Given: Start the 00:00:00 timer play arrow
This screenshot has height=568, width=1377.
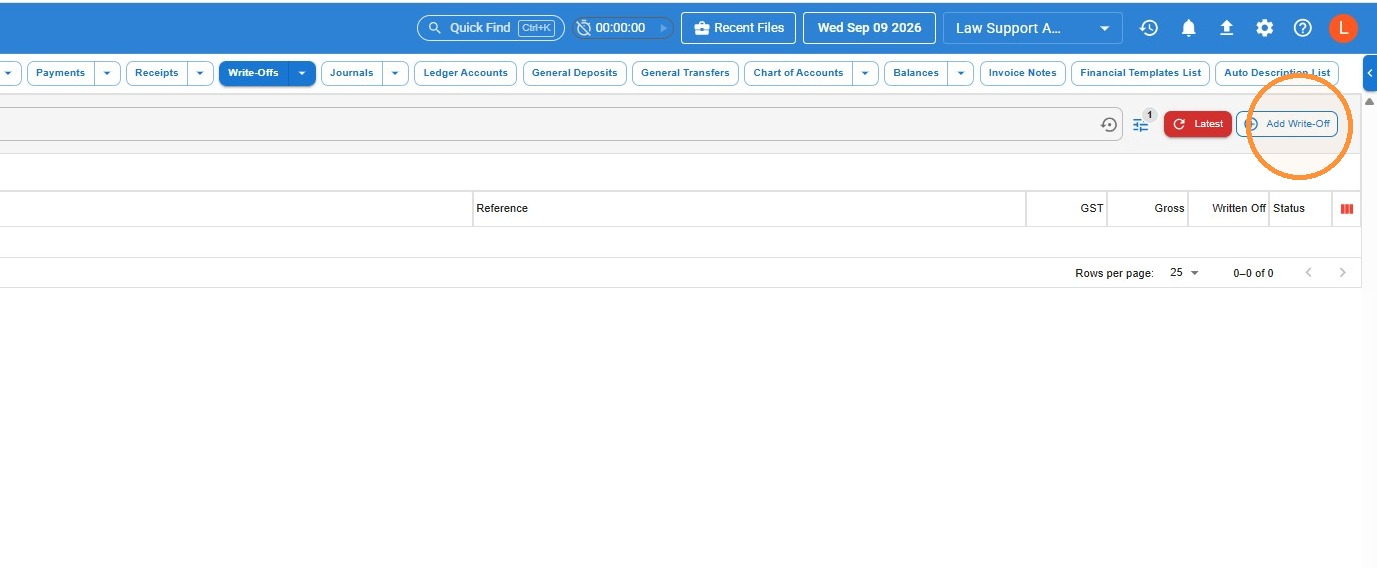Looking at the screenshot, I should pyautogui.click(x=663, y=28).
